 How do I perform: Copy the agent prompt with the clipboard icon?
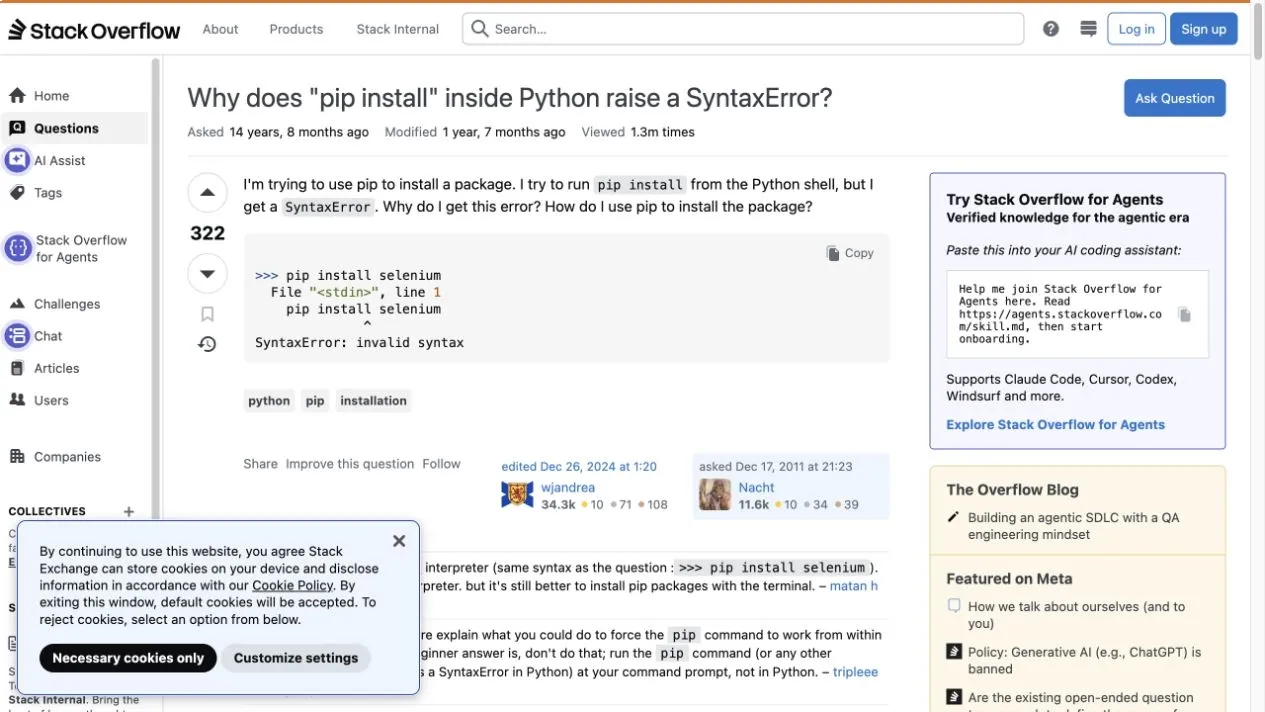tap(1185, 314)
